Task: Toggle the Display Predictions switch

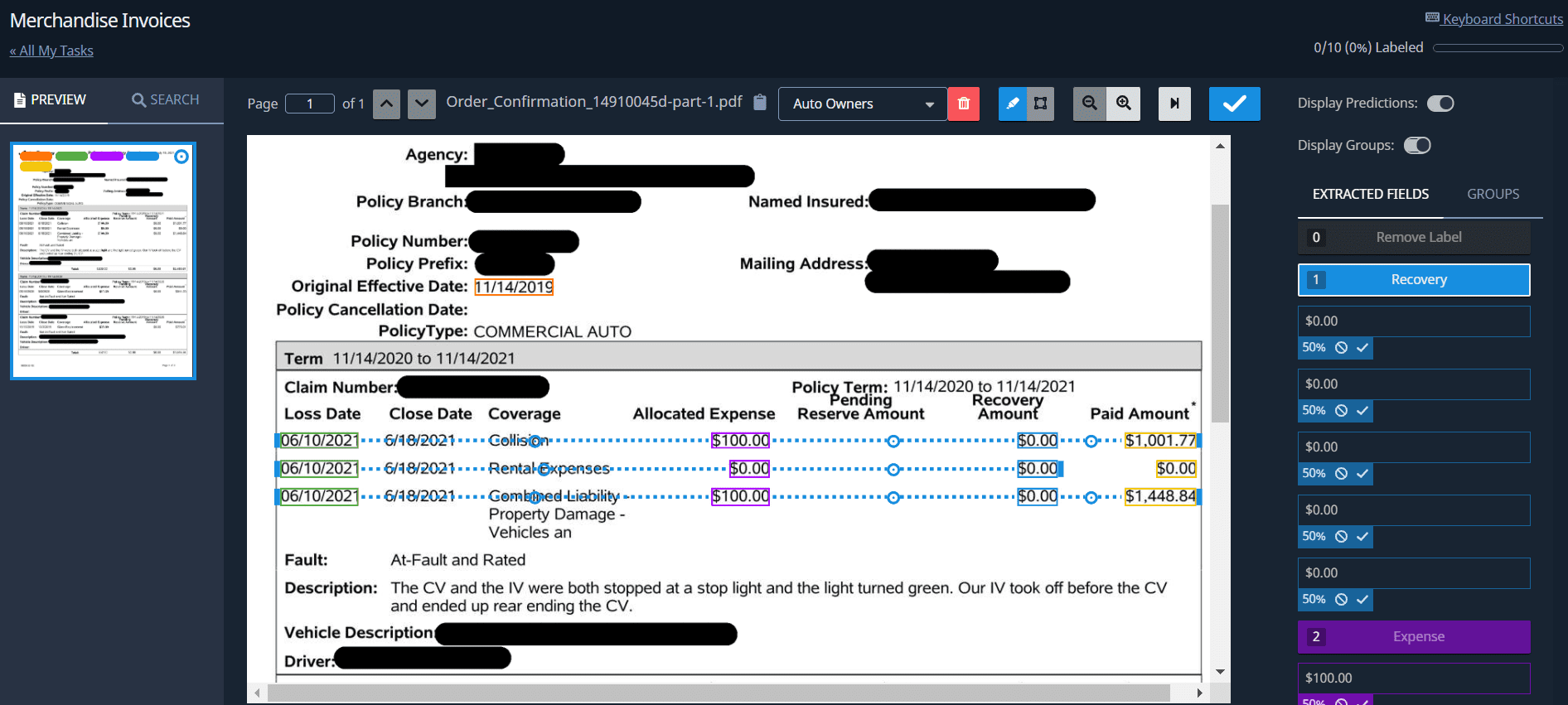Action: (x=1440, y=104)
